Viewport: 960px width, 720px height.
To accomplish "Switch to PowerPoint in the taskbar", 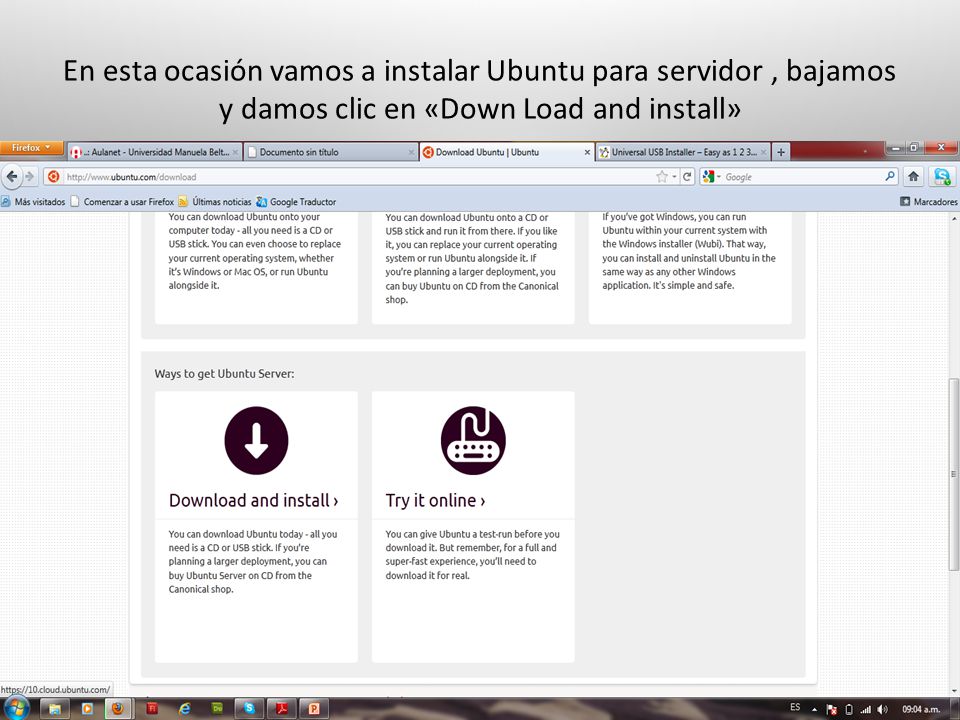I will 314,709.
